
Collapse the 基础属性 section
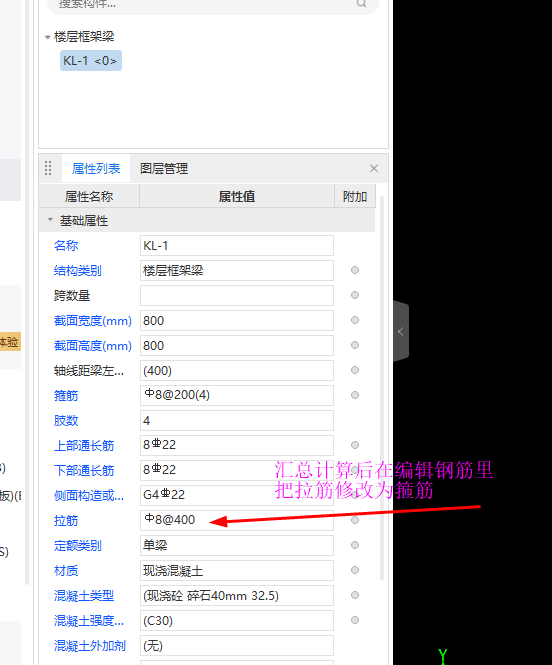tap(50, 220)
